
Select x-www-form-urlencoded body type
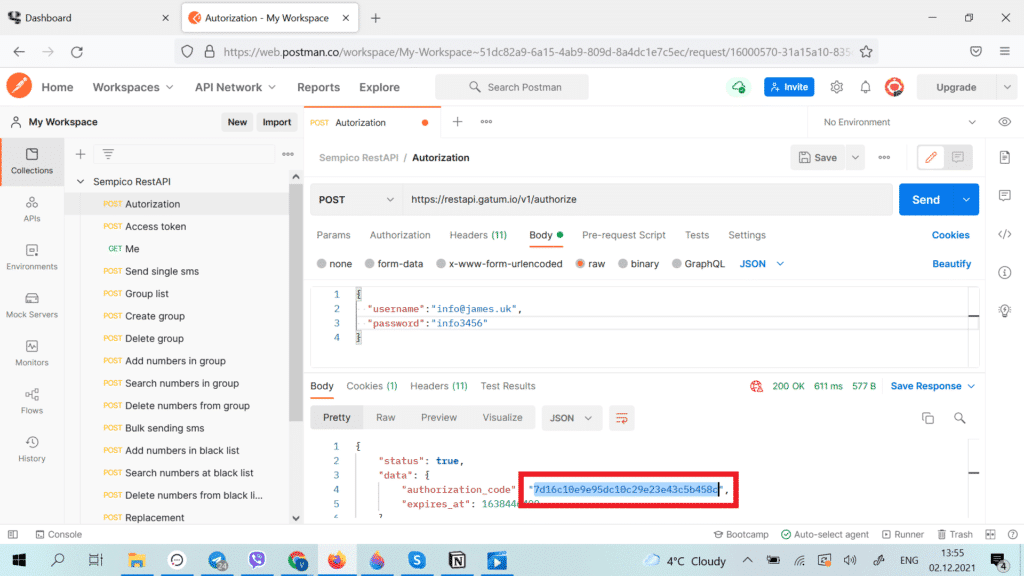(x=499, y=264)
